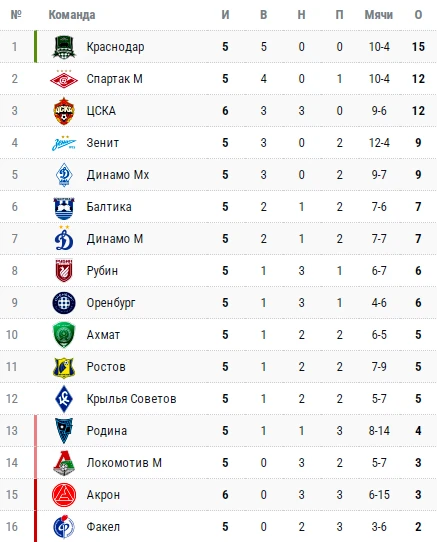Click the О points column header
Image resolution: width=437 pixels, height=542 pixels.
coord(418,15)
